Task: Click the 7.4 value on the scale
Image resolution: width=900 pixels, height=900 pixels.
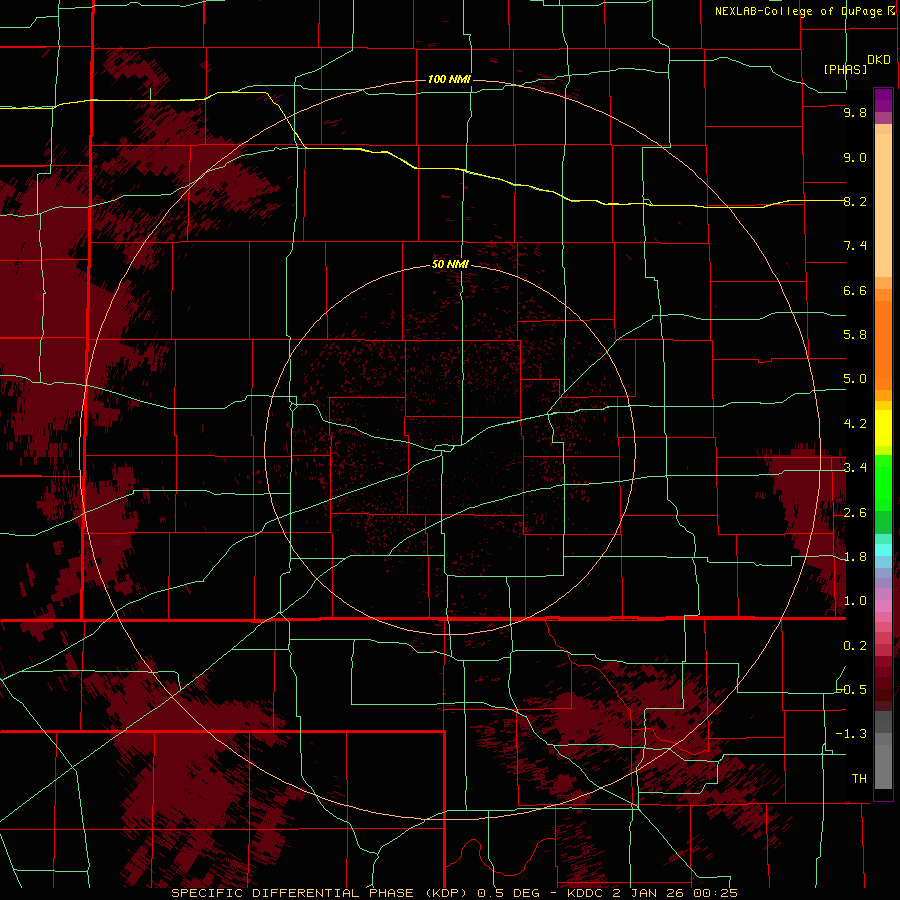Action: [x=855, y=246]
